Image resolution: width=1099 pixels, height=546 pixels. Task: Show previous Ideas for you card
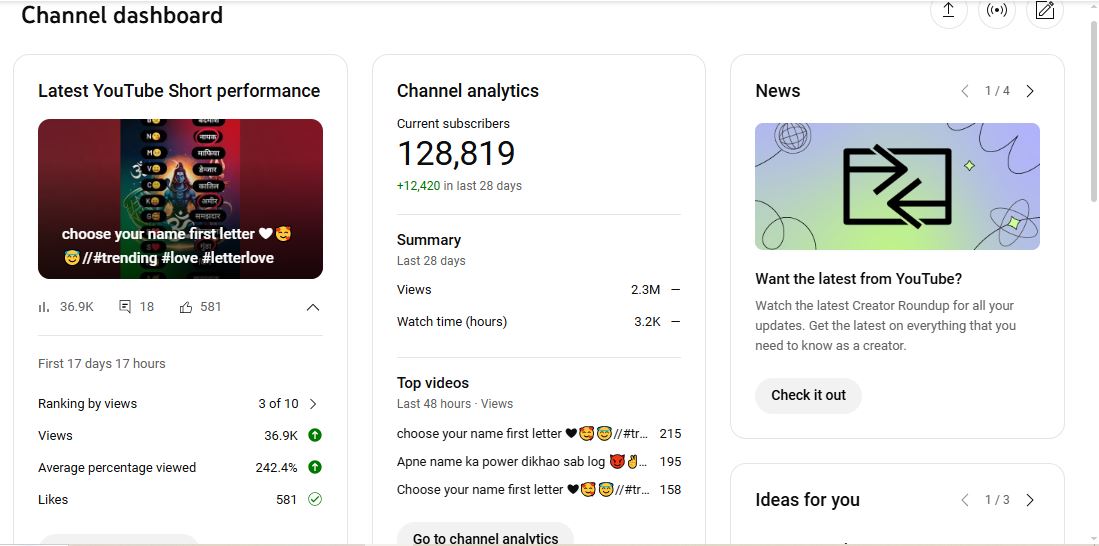(x=965, y=500)
